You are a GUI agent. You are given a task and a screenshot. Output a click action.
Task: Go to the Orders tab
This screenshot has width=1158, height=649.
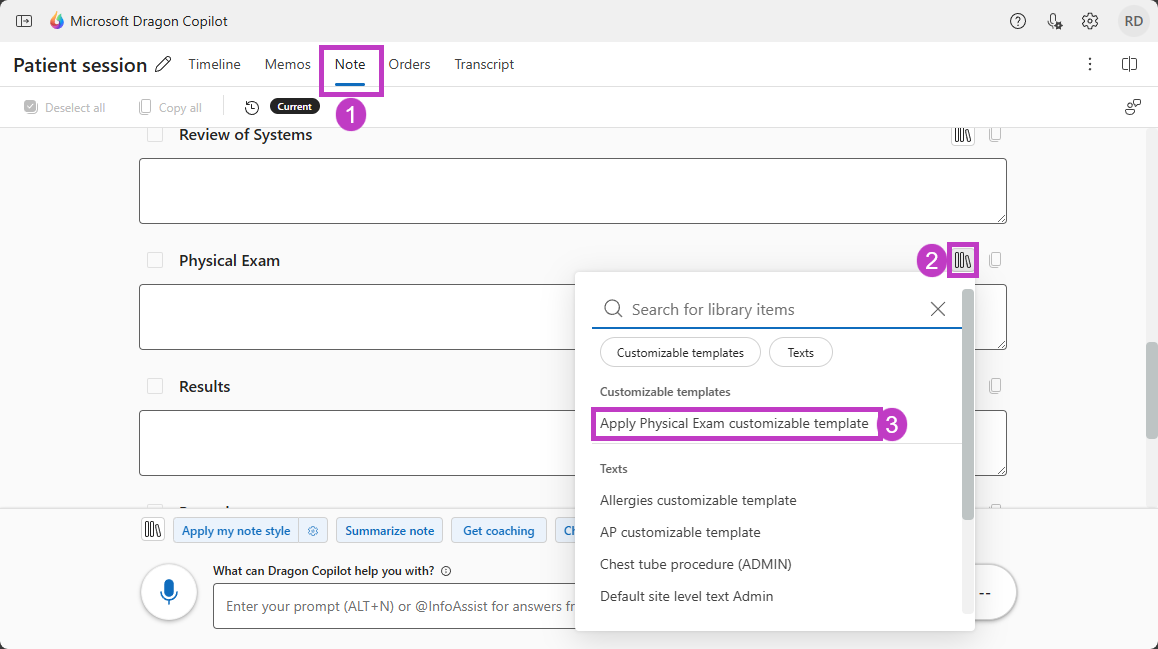409,64
